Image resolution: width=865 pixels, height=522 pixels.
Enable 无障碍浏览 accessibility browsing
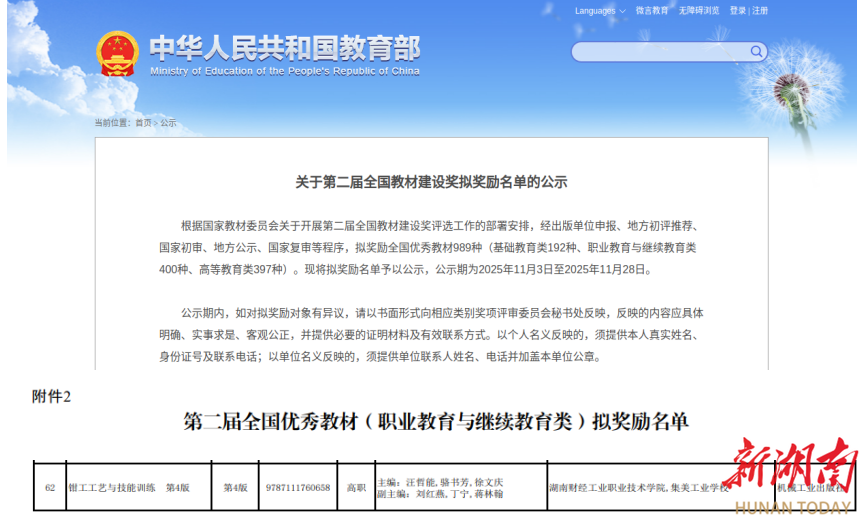(x=699, y=11)
